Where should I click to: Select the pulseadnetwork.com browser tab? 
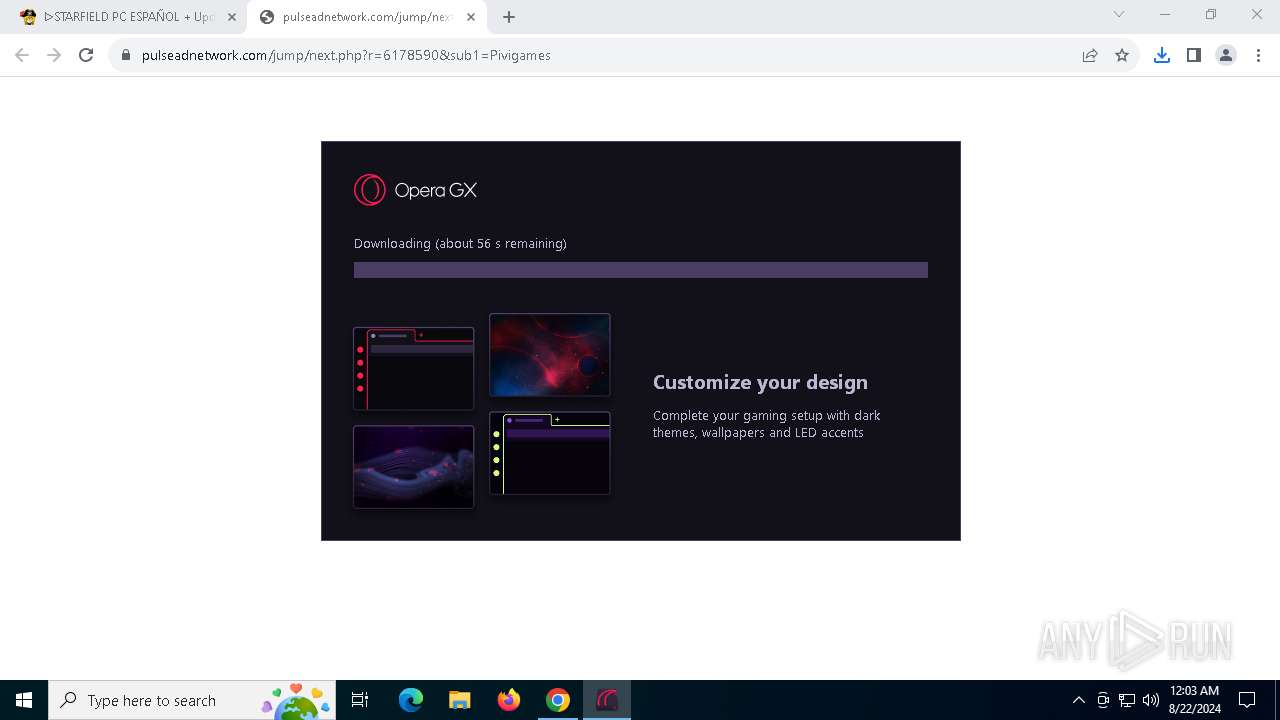[x=367, y=17]
